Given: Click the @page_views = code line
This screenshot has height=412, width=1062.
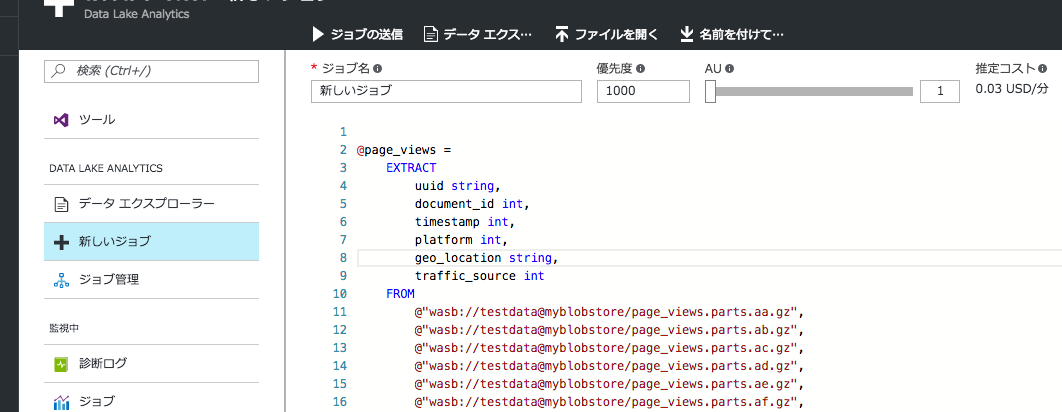Looking at the screenshot, I should [x=404, y=150].
